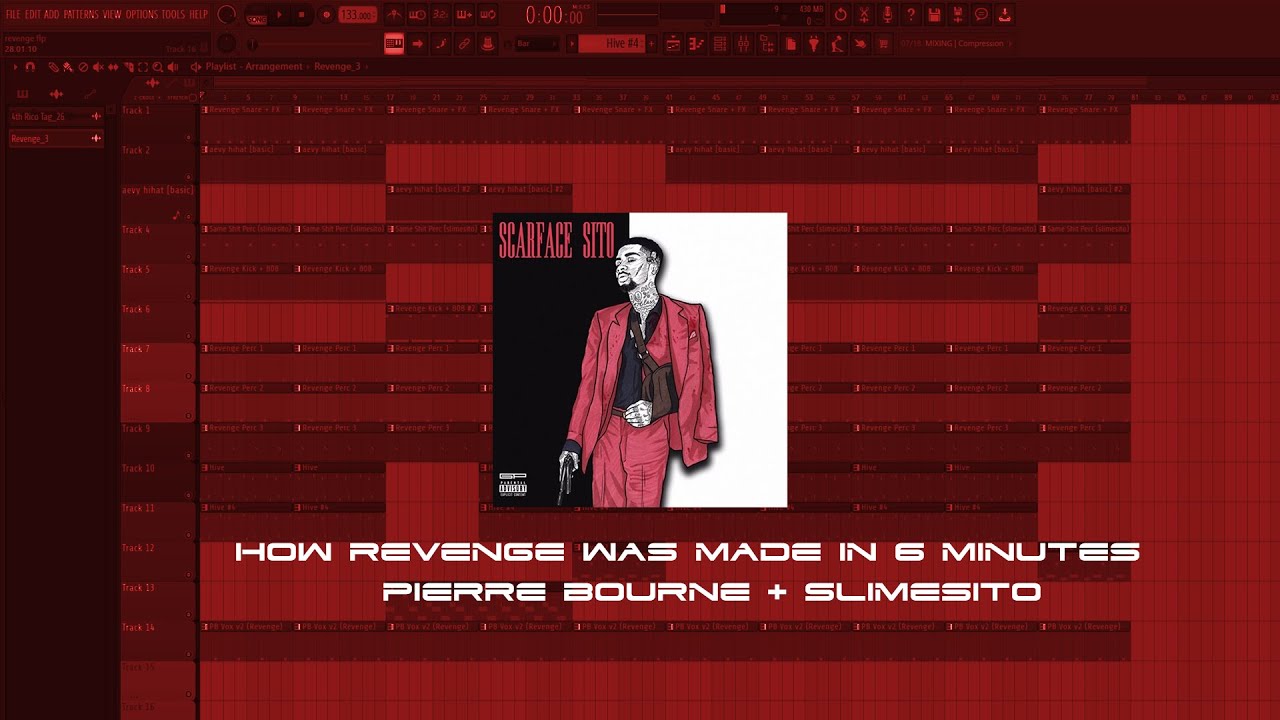Open the Revenge_3 arrangement breadcrumb
Viewport: 1280px width, 720px height.
337,66
